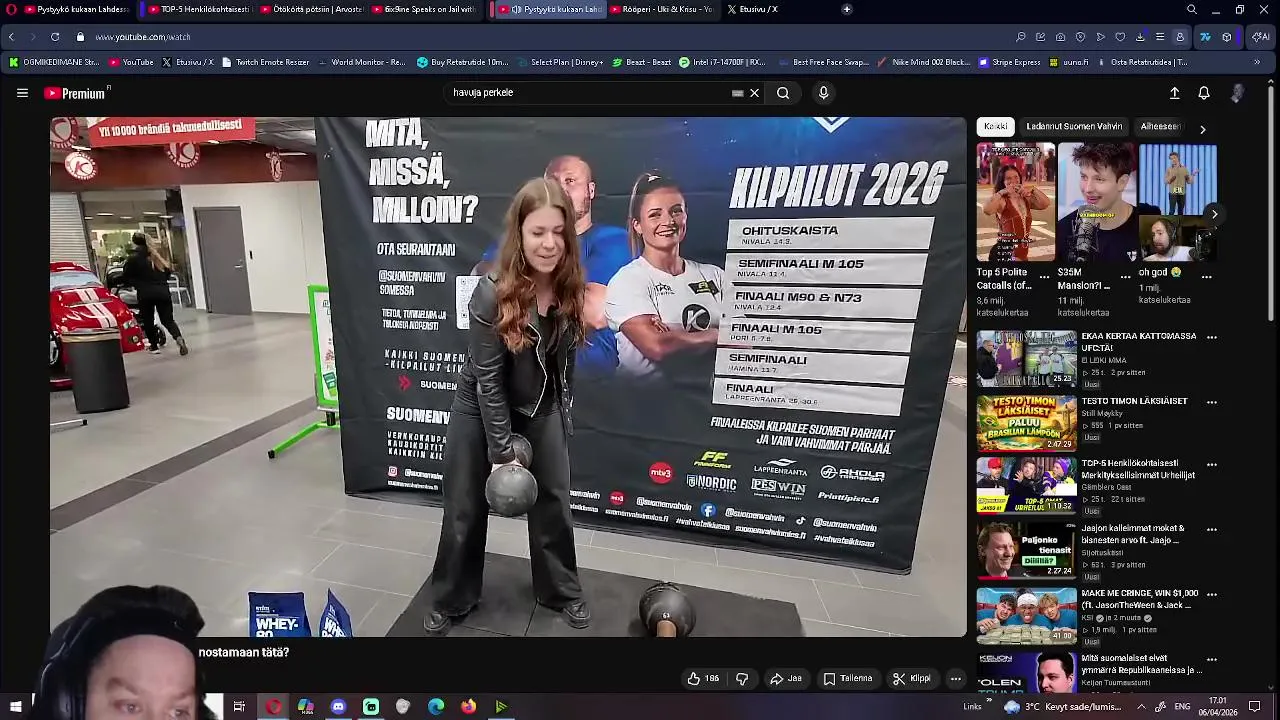Open the menu for 'oh god' short
Viewport: 1280px width, 720px height.
pos(1206,277)
